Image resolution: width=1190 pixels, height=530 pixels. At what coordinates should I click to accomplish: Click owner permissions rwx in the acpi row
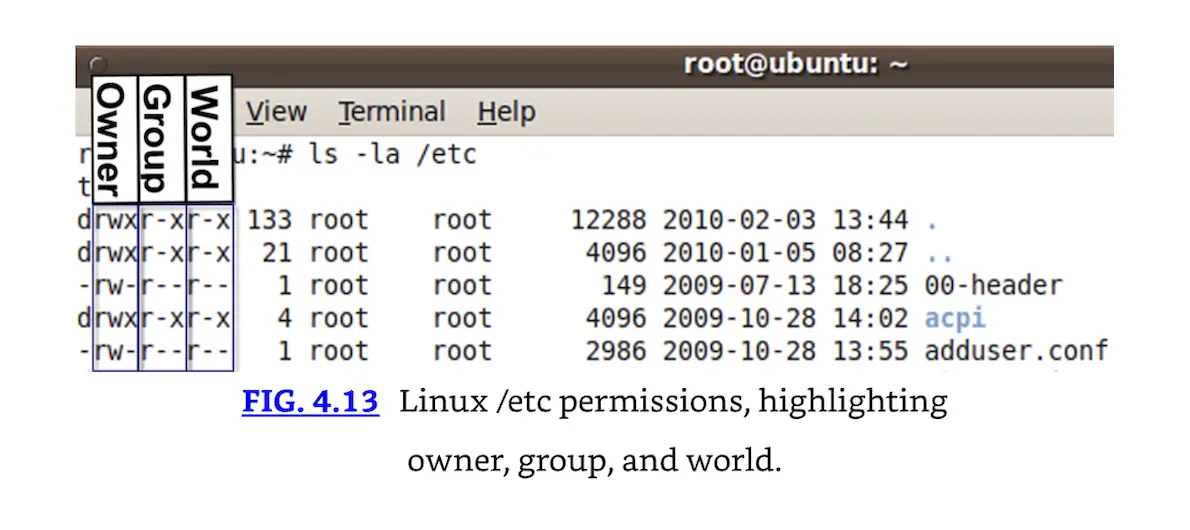[x=115, y=318]
